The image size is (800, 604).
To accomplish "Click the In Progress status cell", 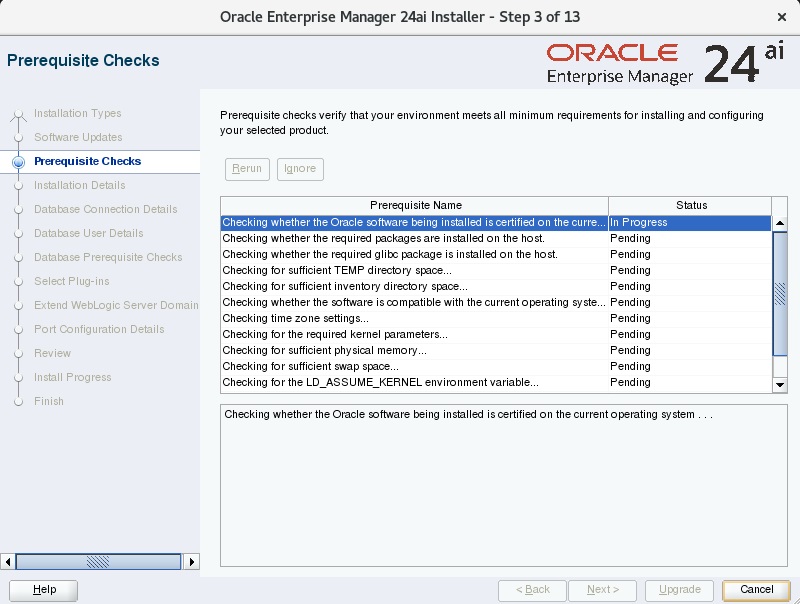I will [x=690, y=222].
